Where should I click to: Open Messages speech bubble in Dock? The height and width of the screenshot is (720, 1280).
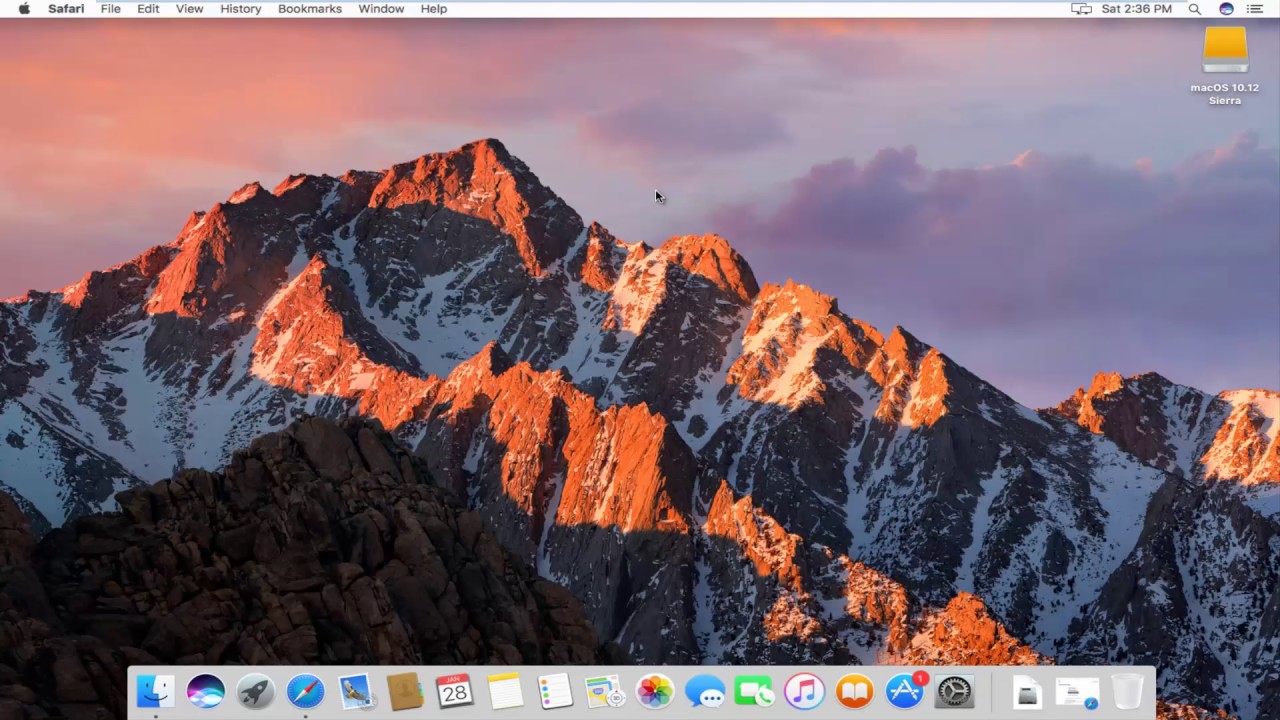tap(705, 691)
